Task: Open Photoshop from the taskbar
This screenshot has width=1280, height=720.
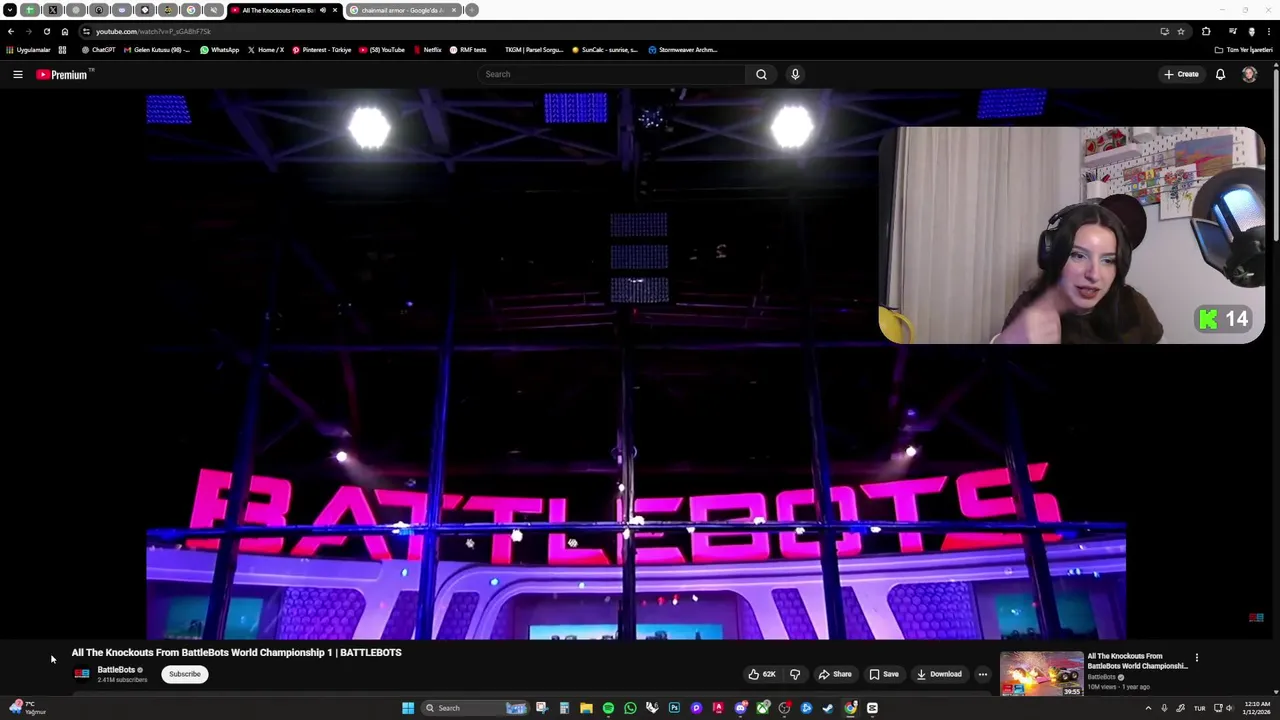Action: (x=674, y=708)
